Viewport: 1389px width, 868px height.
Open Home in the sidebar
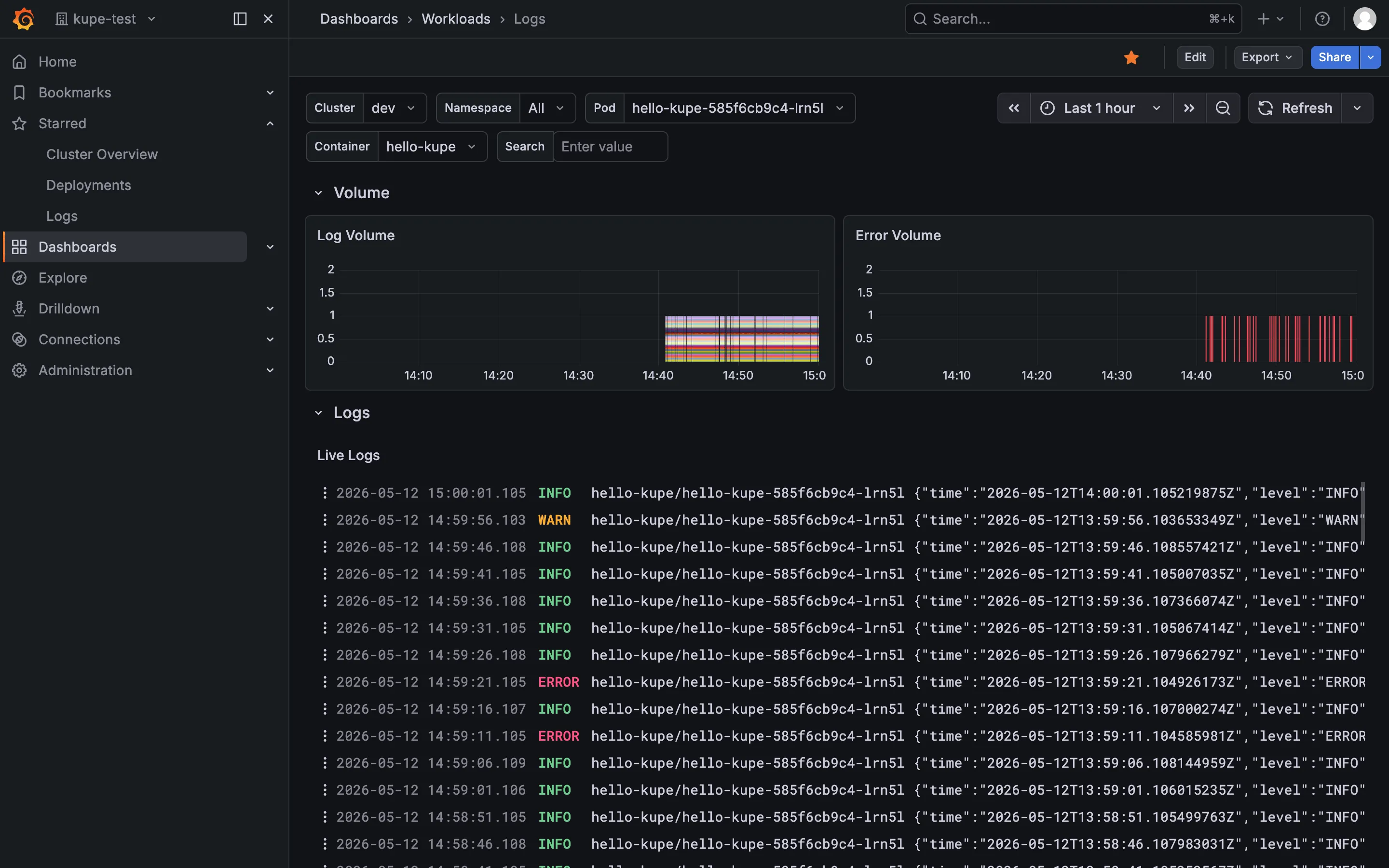click(x=57, y=61)
